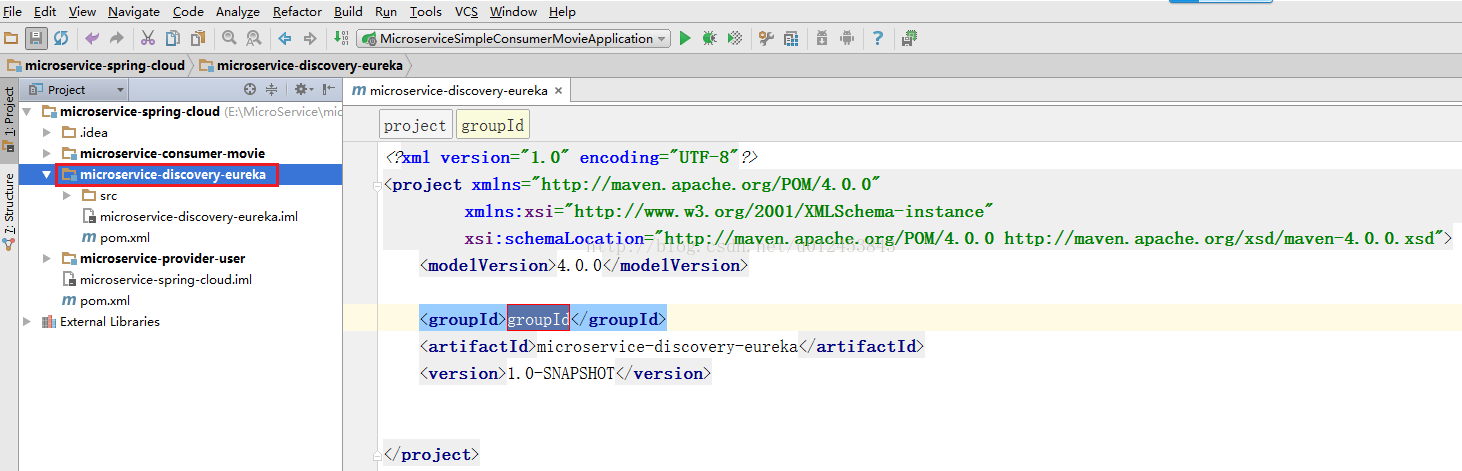Click the Make Project build icon

341,38
